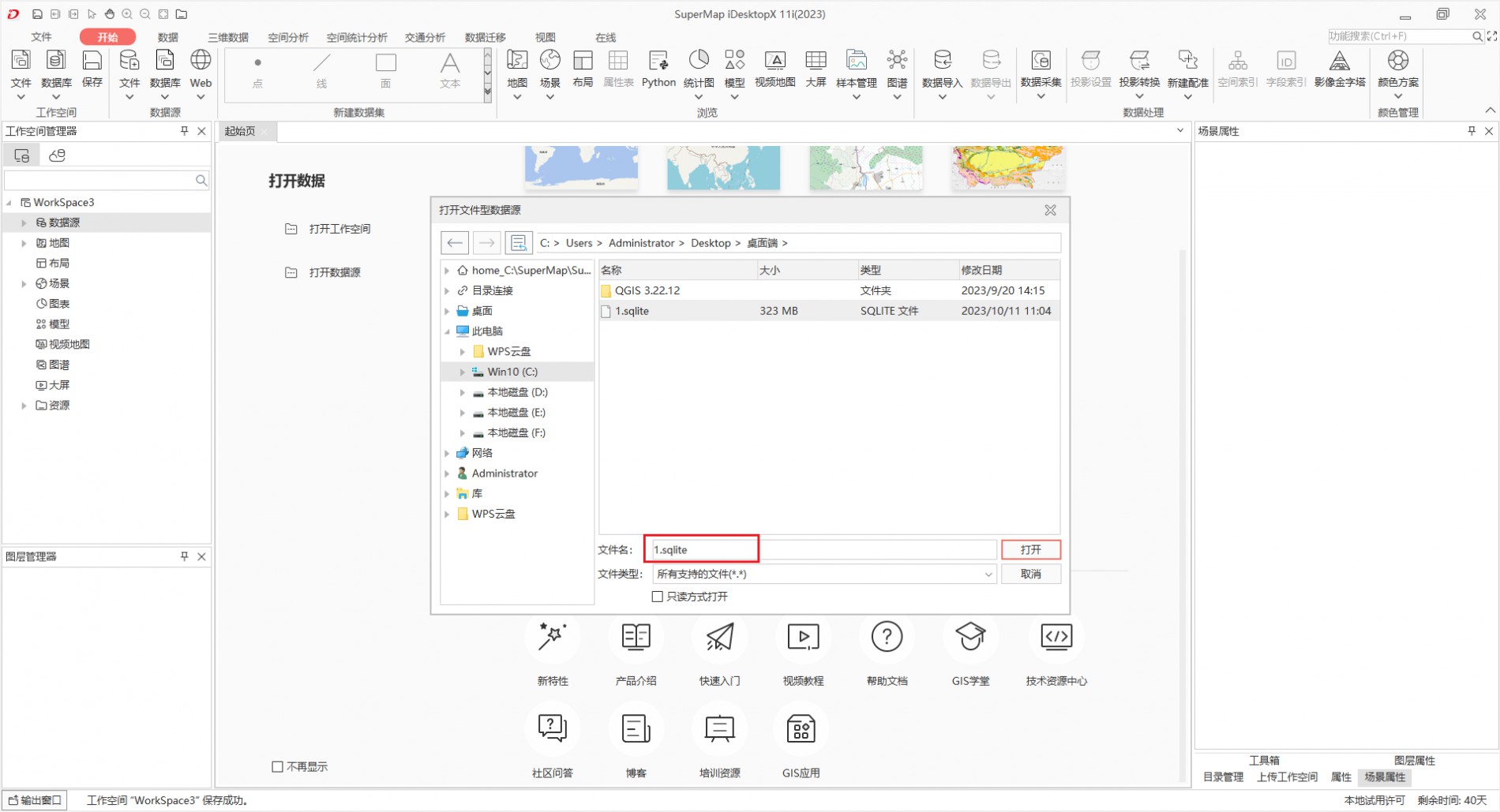Expand the 场景 node in workspace tree
Image resolution: width=1500 pixels, height=812 pixels.
24,283
